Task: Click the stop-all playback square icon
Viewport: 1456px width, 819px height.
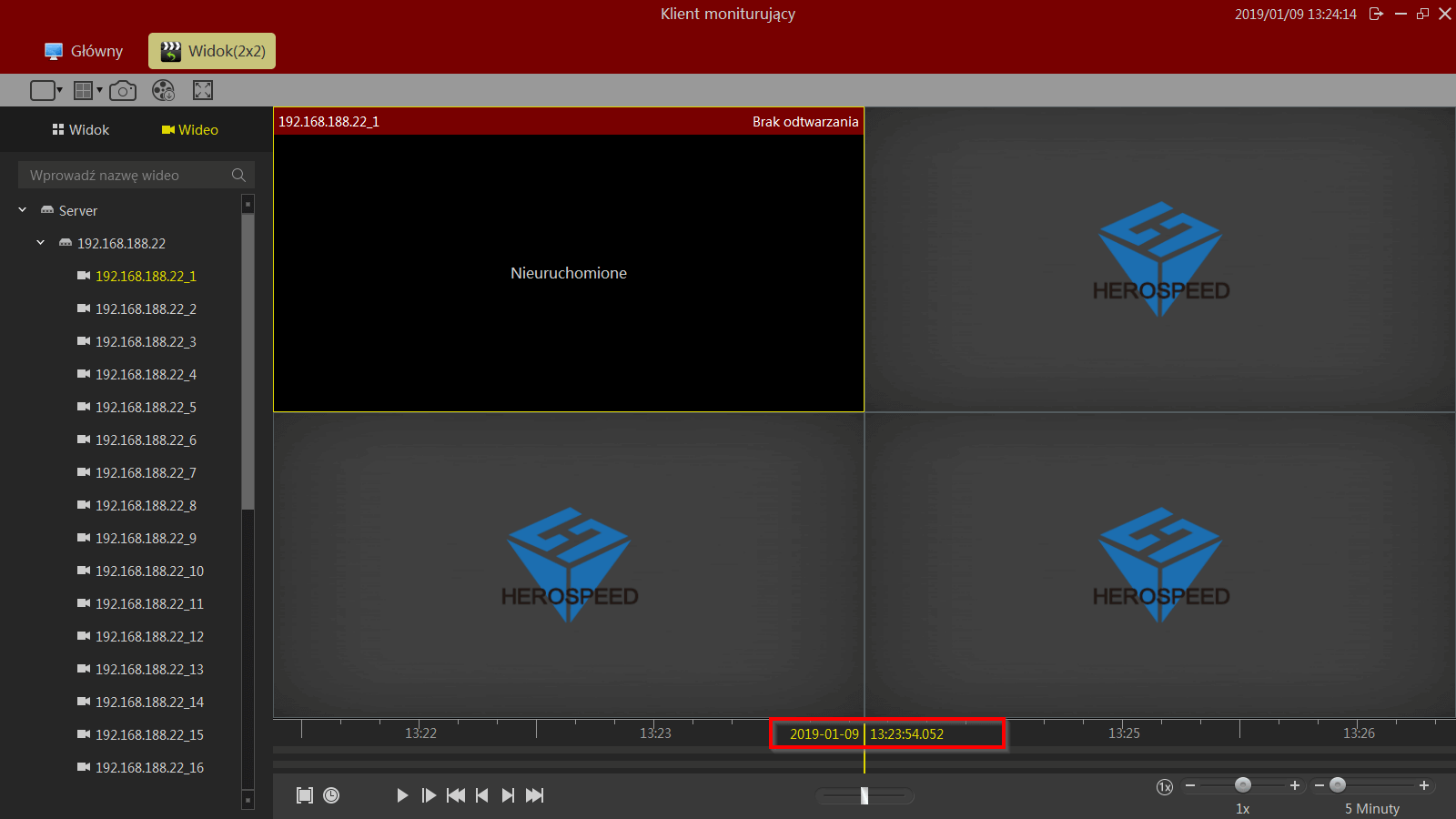Action: tap(305, 795)
